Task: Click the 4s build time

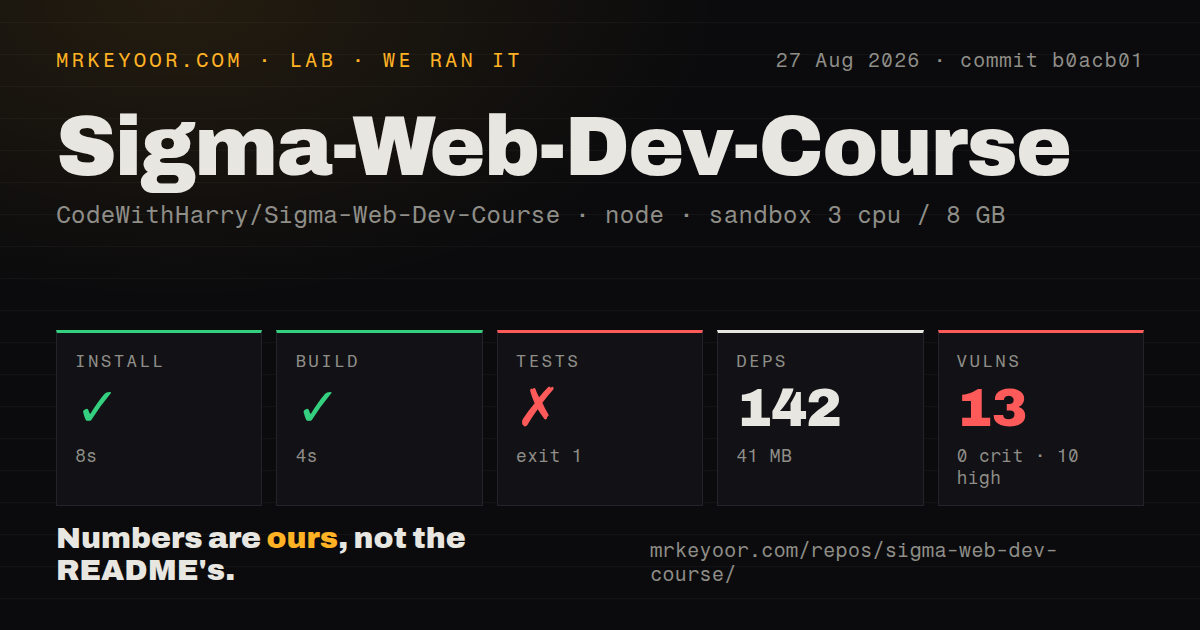Action: click(306, 456)
